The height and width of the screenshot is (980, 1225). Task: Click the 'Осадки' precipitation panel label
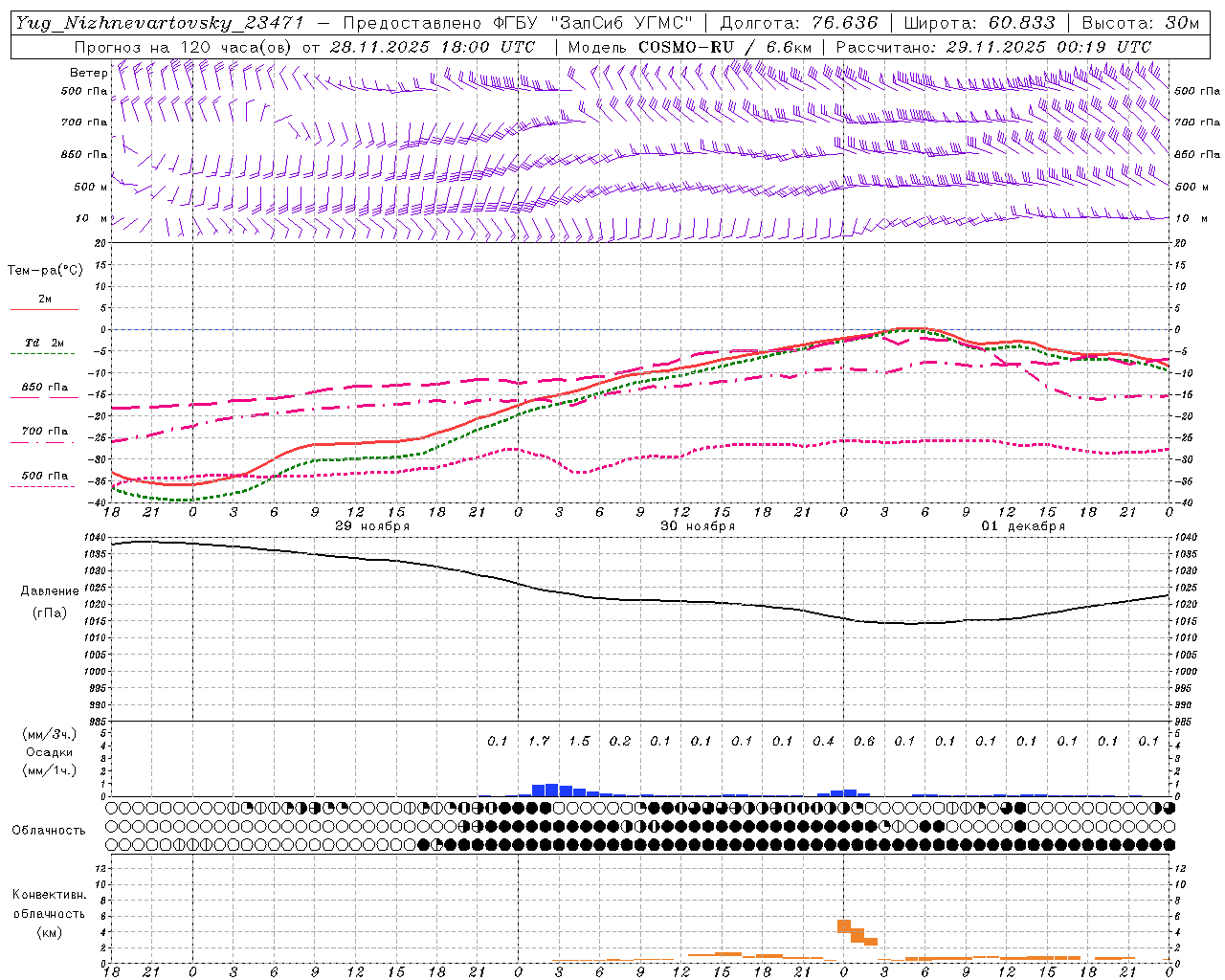point(50,752)
